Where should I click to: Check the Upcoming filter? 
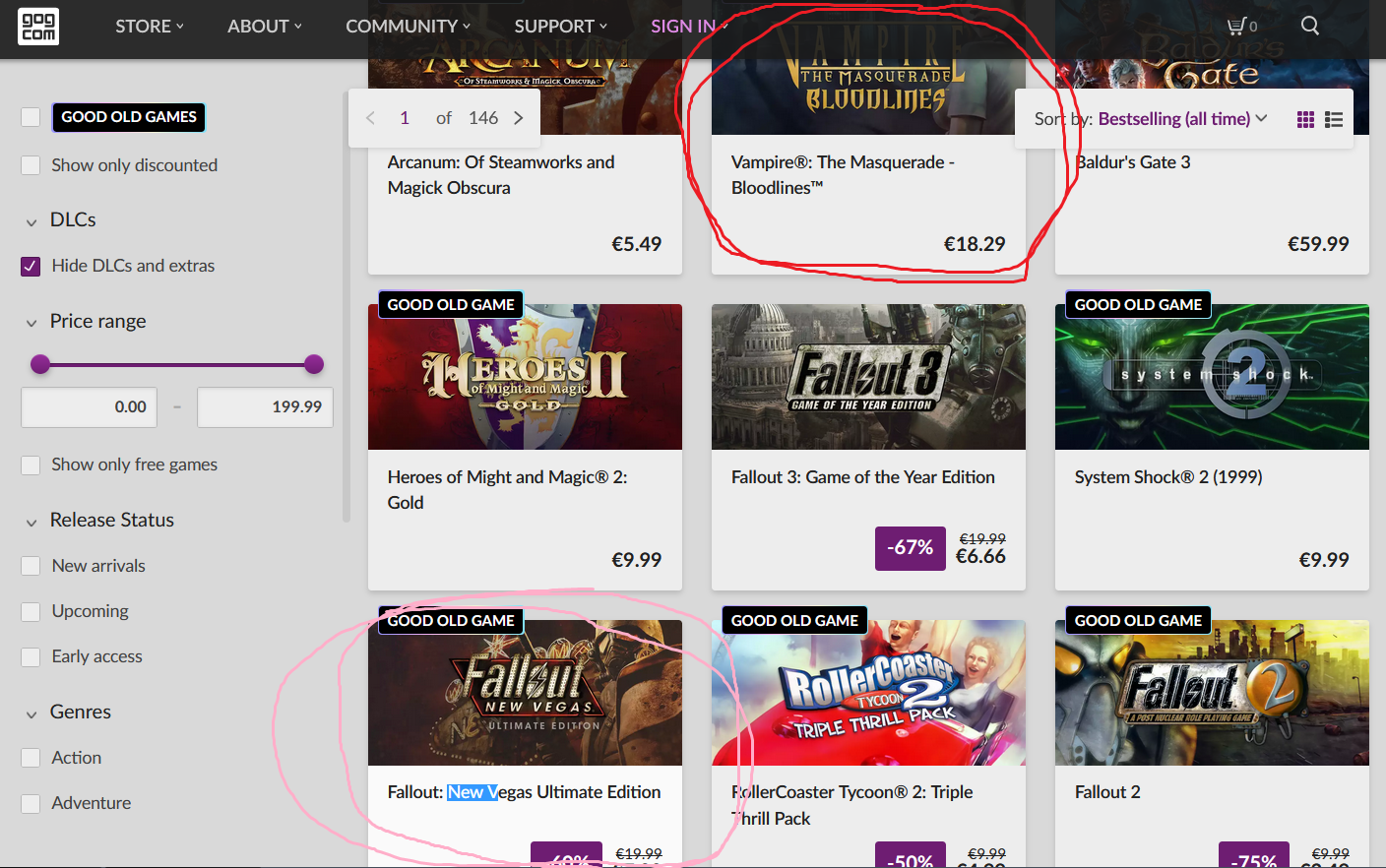click(31, 611)
